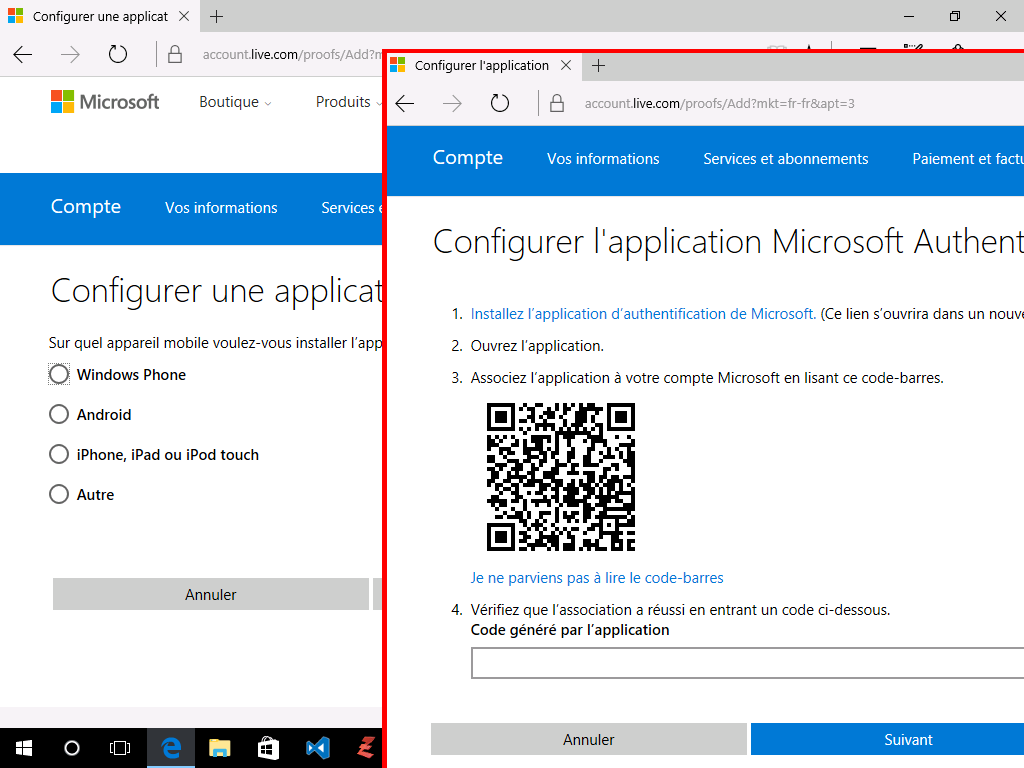Select iPhone, iPad ou iPod touch option
This screenshot has height=768, width=1024.
point(59,454)
